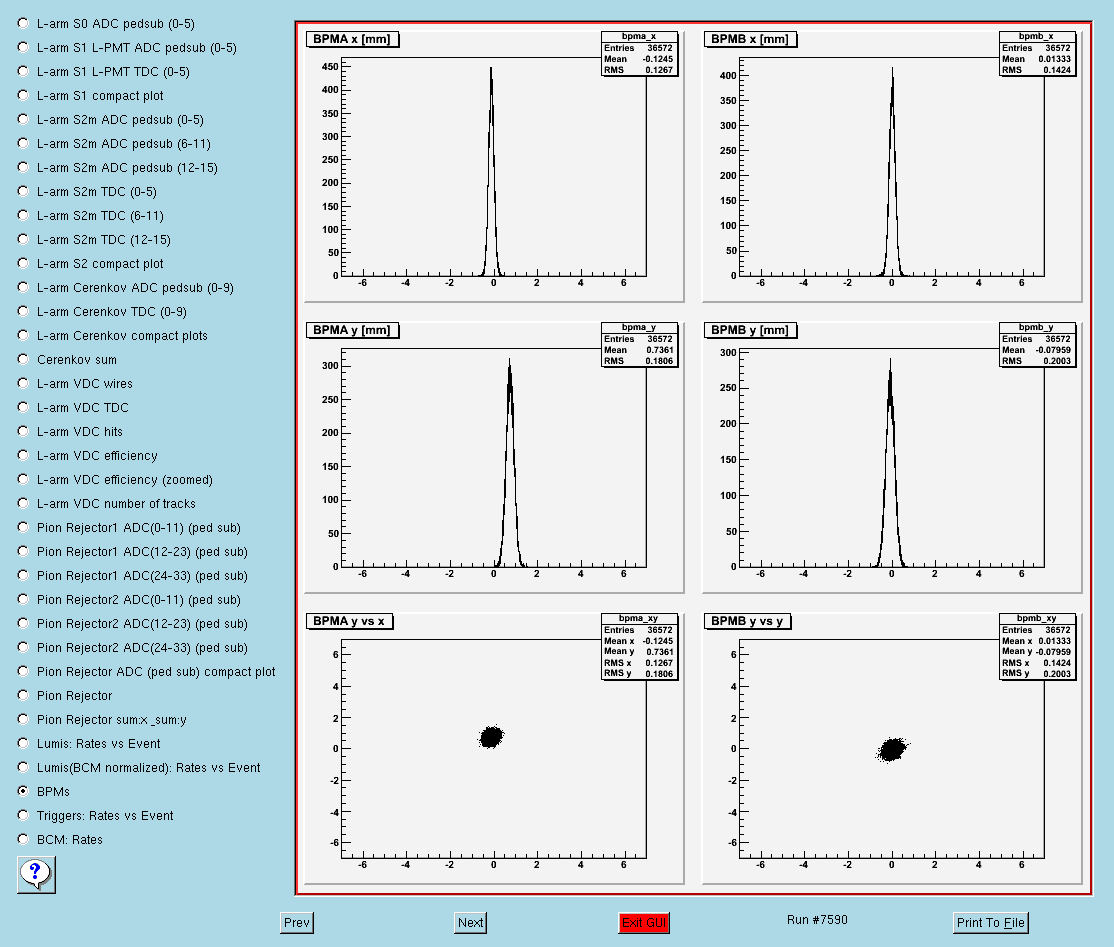The width and height of the screenshot is (1114, 947).
Task: Click the BPMA x [mm] histogram title
Action: click(352, 39)
